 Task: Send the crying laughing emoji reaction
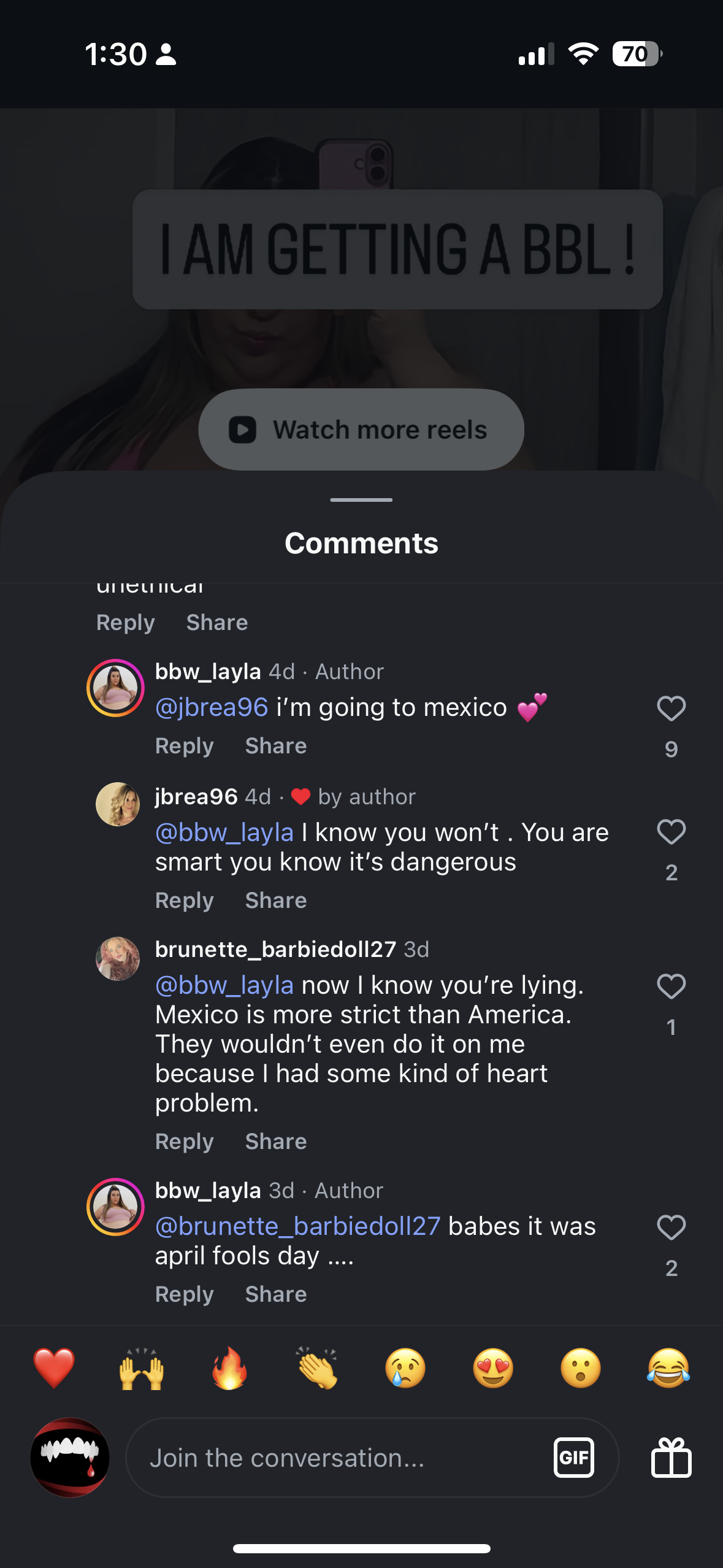668,1369
